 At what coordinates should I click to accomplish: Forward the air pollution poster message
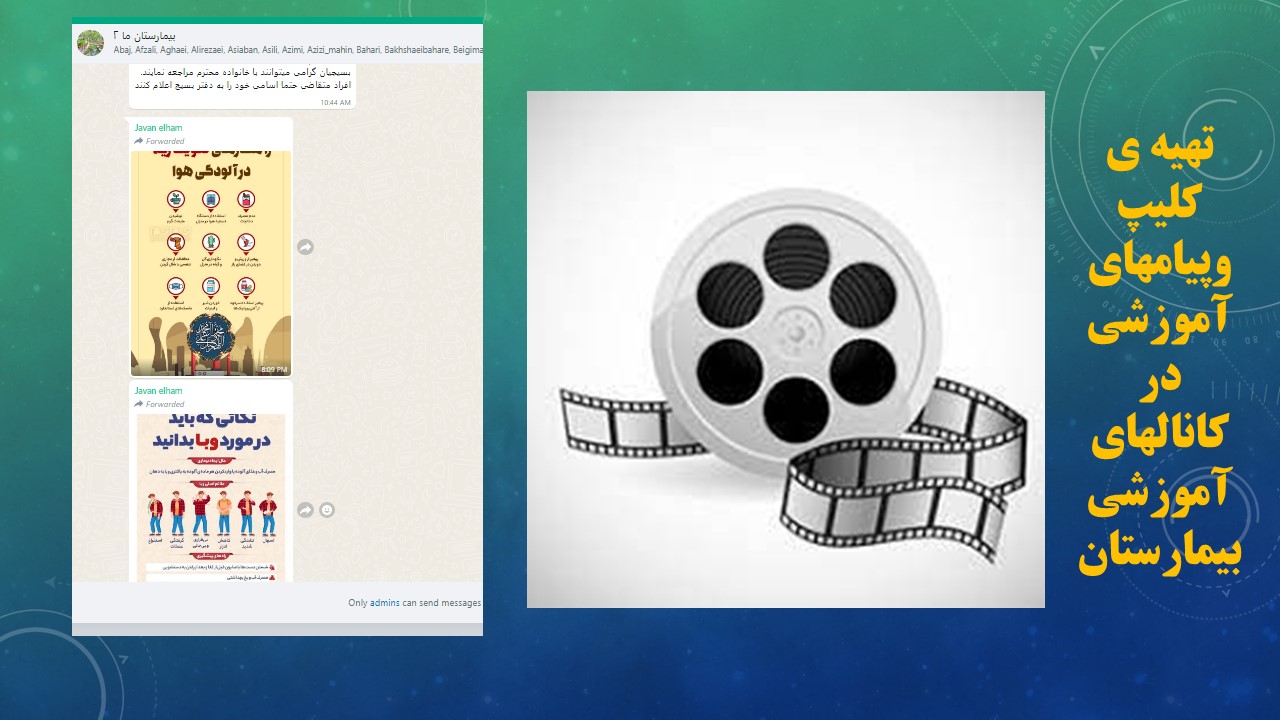pyautogui.click(x=306, y=247)
